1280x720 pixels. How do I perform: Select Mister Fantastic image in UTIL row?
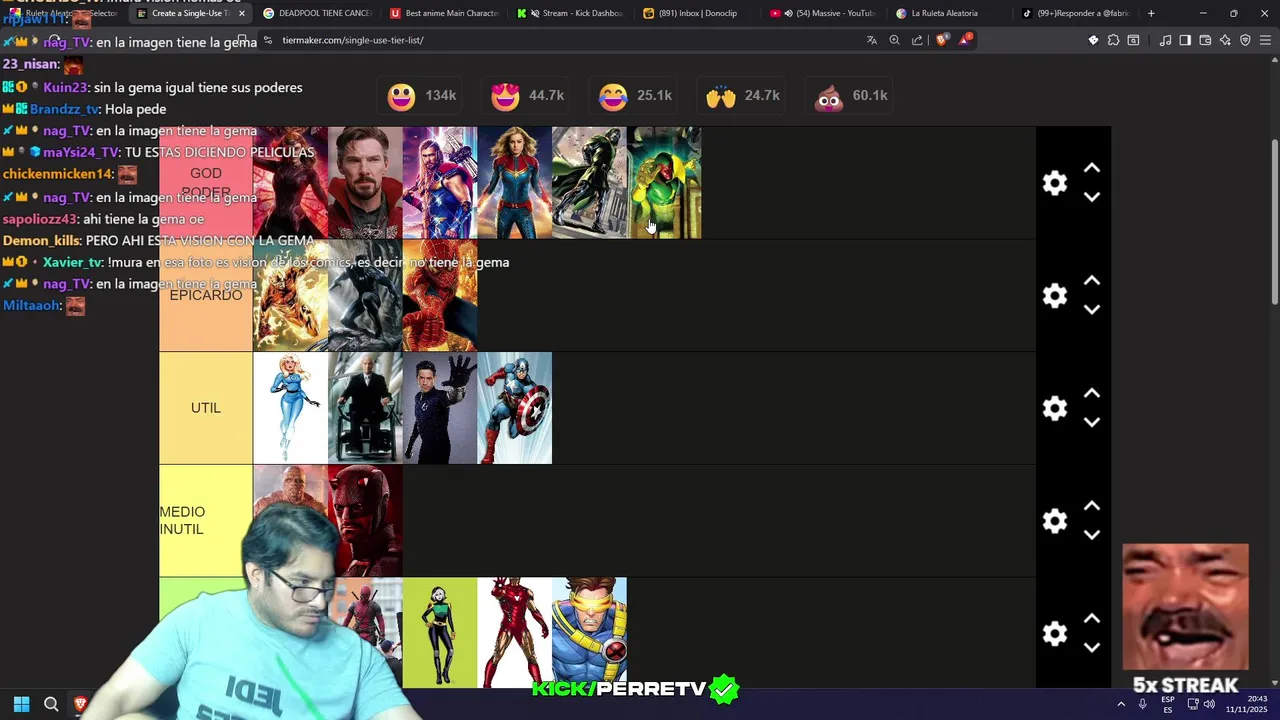tap(440, 408)
